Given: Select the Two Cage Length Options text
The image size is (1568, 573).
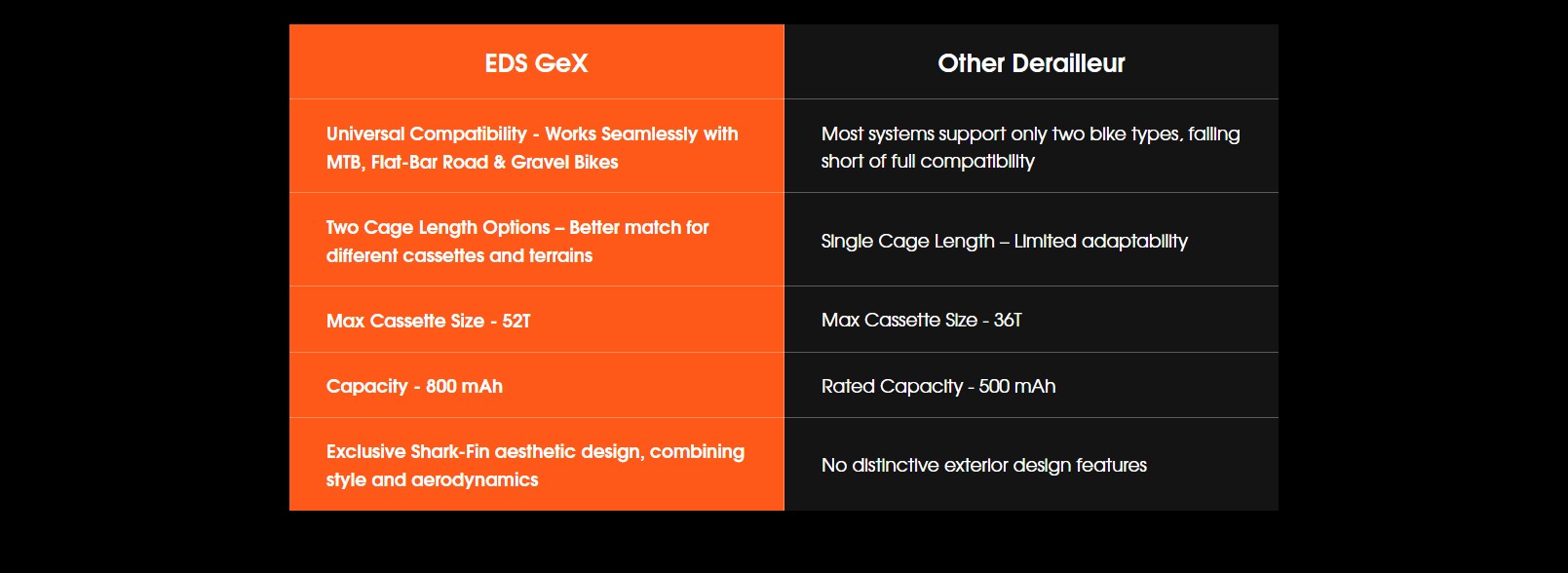Looking at the screenshot, I should [x=439, y=227].
